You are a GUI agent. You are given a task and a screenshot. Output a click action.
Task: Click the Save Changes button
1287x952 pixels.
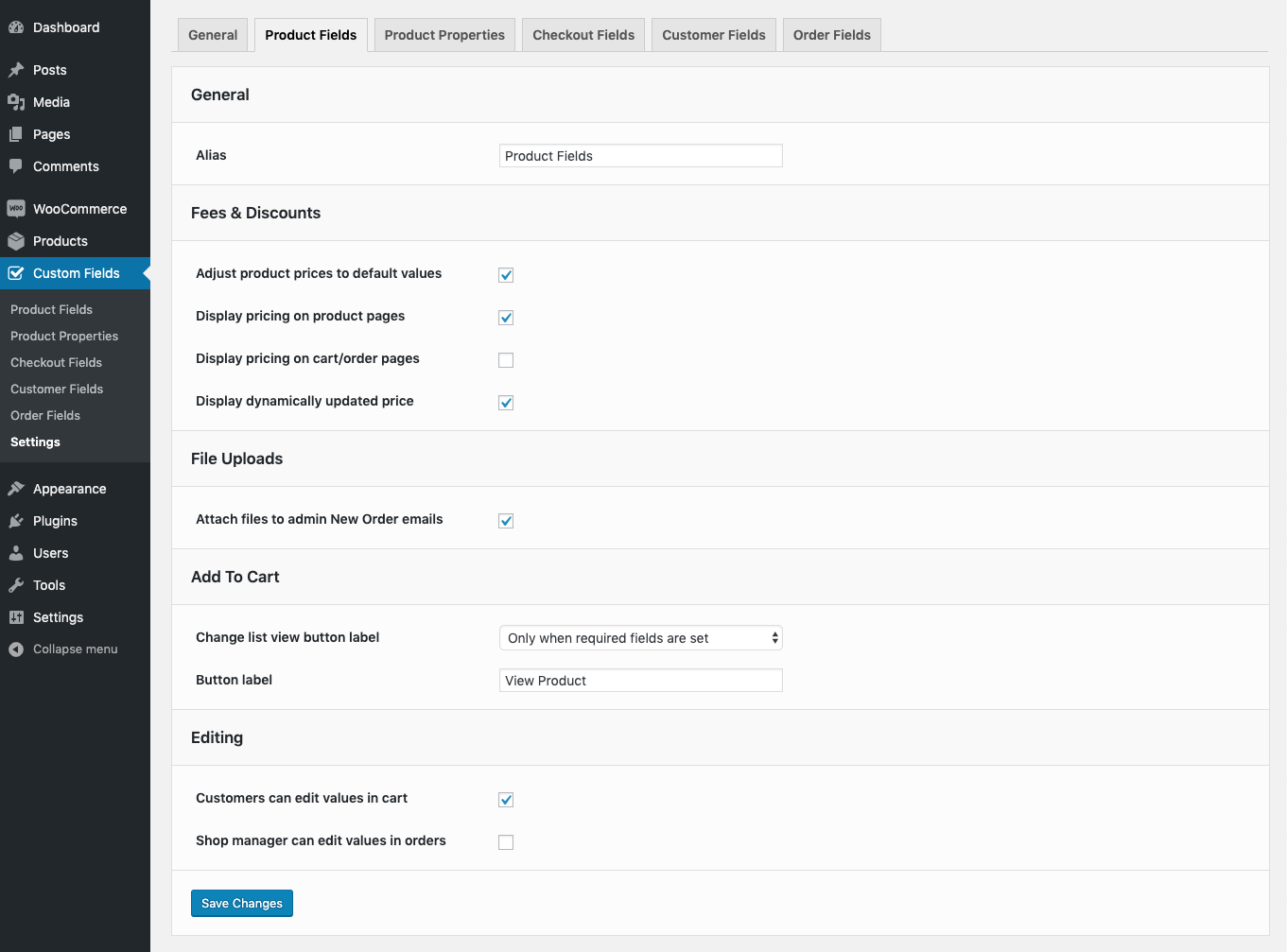pyautogui.click(x=242, y=904)
